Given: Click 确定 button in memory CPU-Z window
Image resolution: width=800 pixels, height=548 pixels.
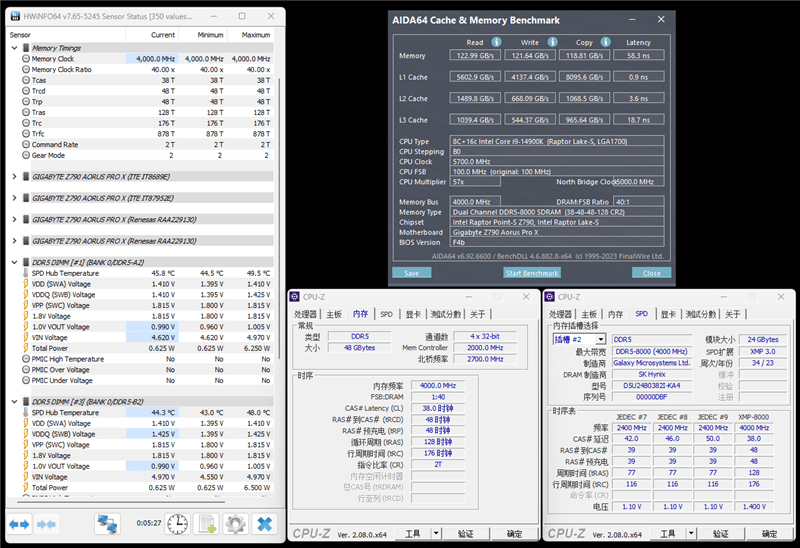Looking at the screenshot, I should tap(514, 534).
